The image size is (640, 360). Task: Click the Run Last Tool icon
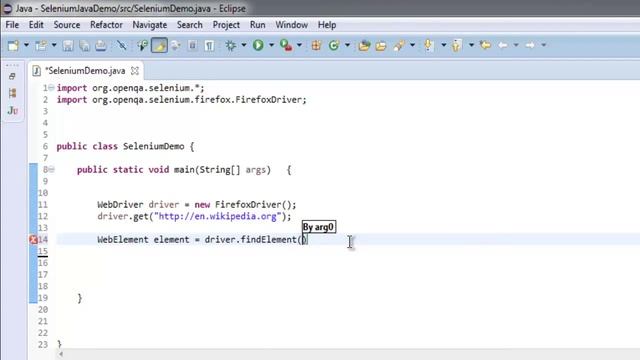pyautogui.click(x=286, y=45)
